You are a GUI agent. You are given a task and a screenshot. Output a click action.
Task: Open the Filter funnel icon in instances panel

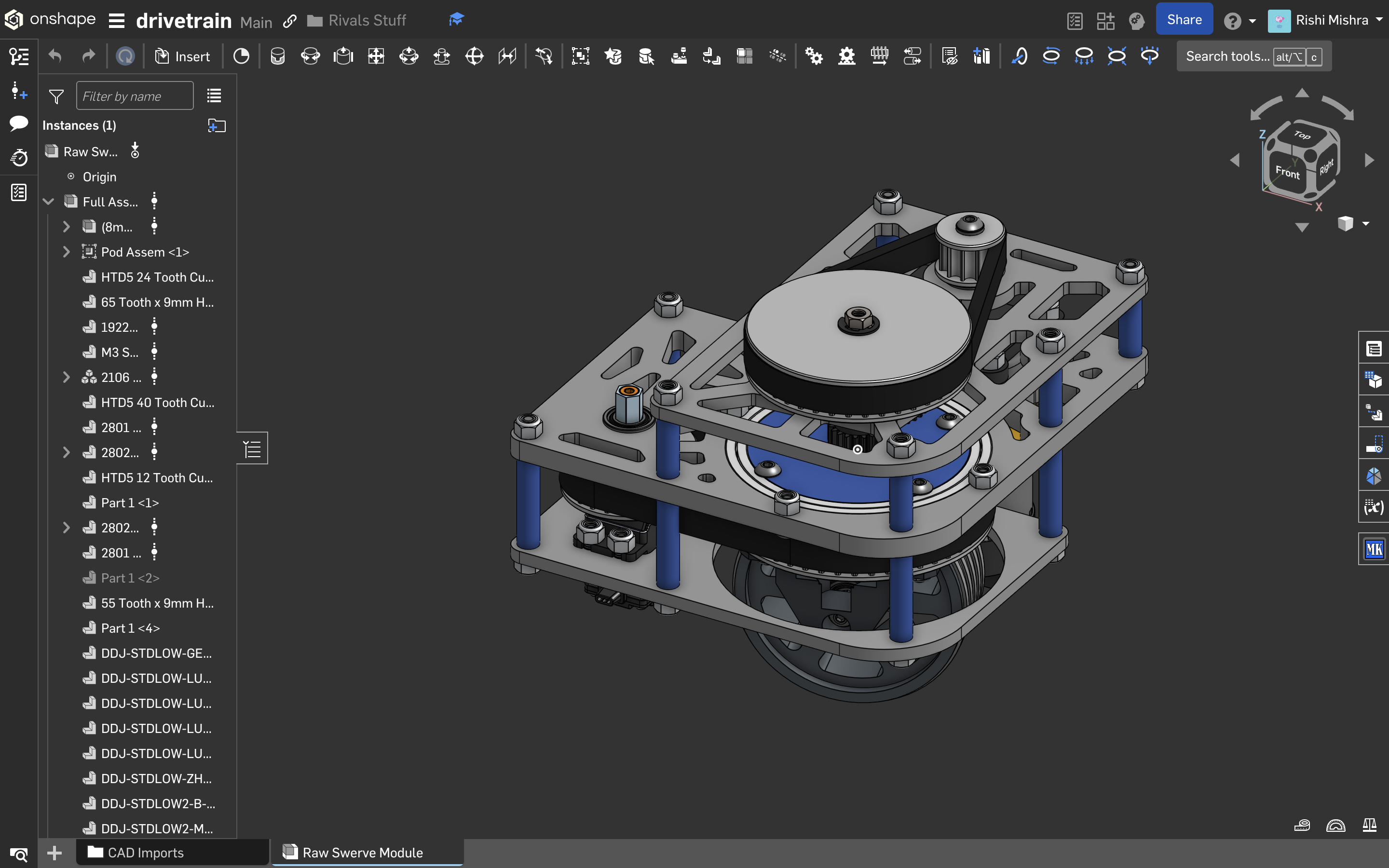56,96
